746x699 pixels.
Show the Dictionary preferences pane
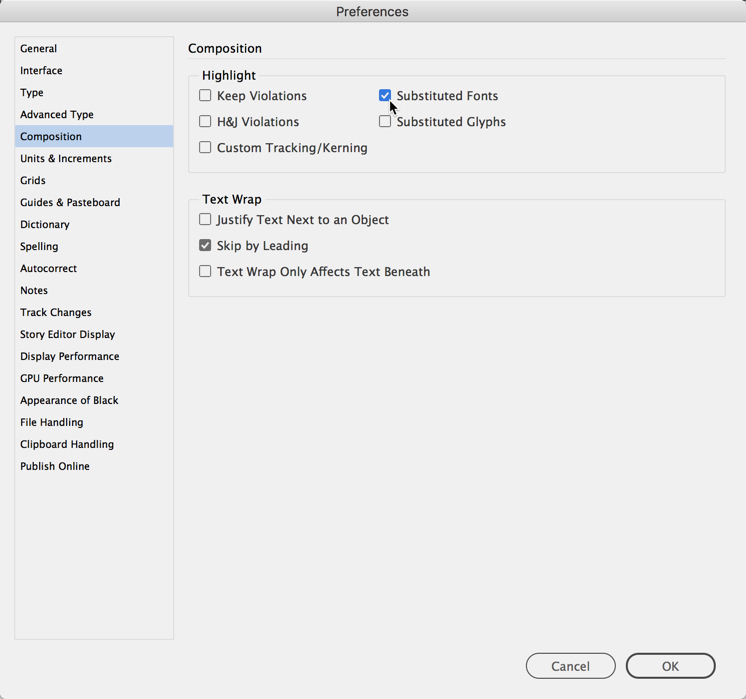(x=45, y=224)
